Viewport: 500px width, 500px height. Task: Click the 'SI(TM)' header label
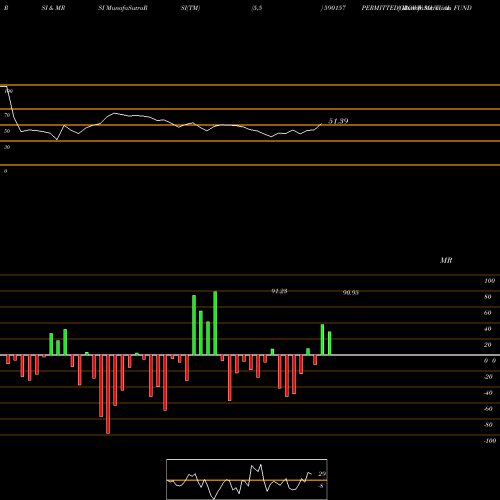coord(190,8)
